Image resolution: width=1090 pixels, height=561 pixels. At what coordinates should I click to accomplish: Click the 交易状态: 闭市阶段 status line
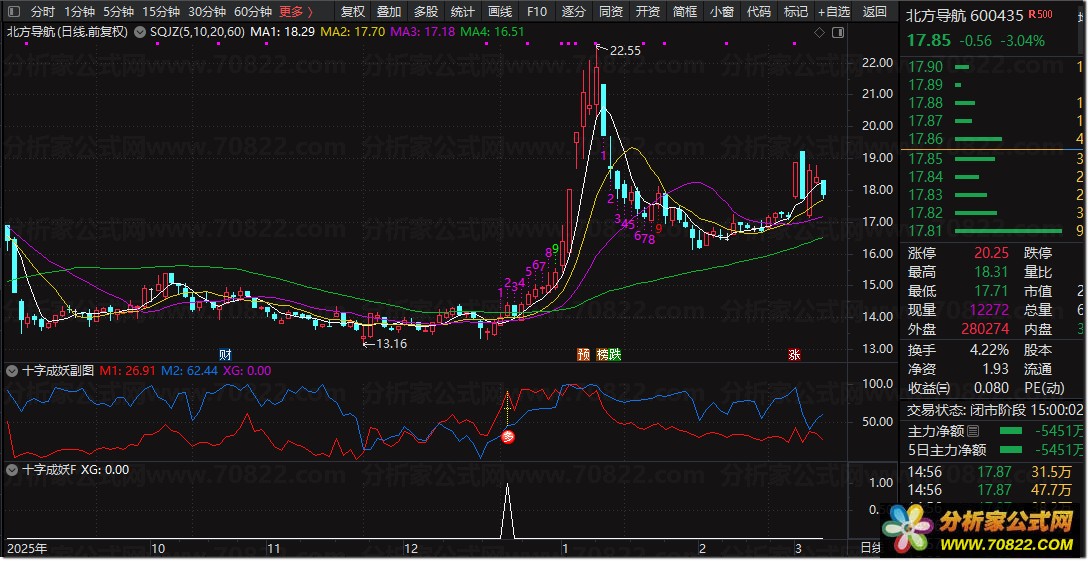tap(995, 409)
